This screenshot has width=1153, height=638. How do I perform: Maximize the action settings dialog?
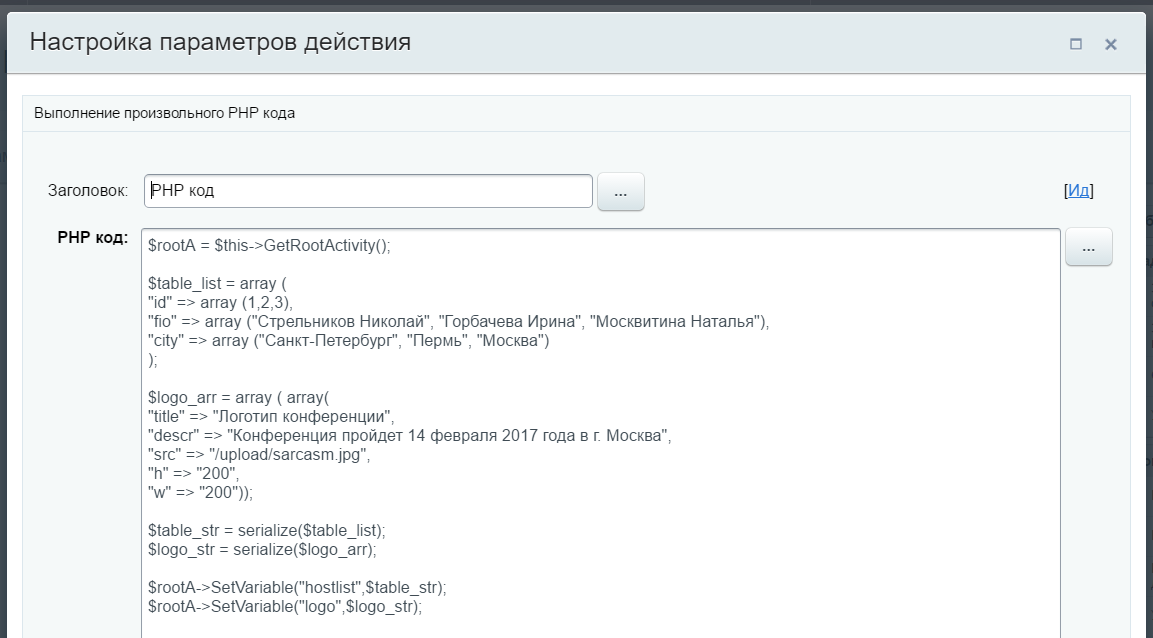[1076, 44]
